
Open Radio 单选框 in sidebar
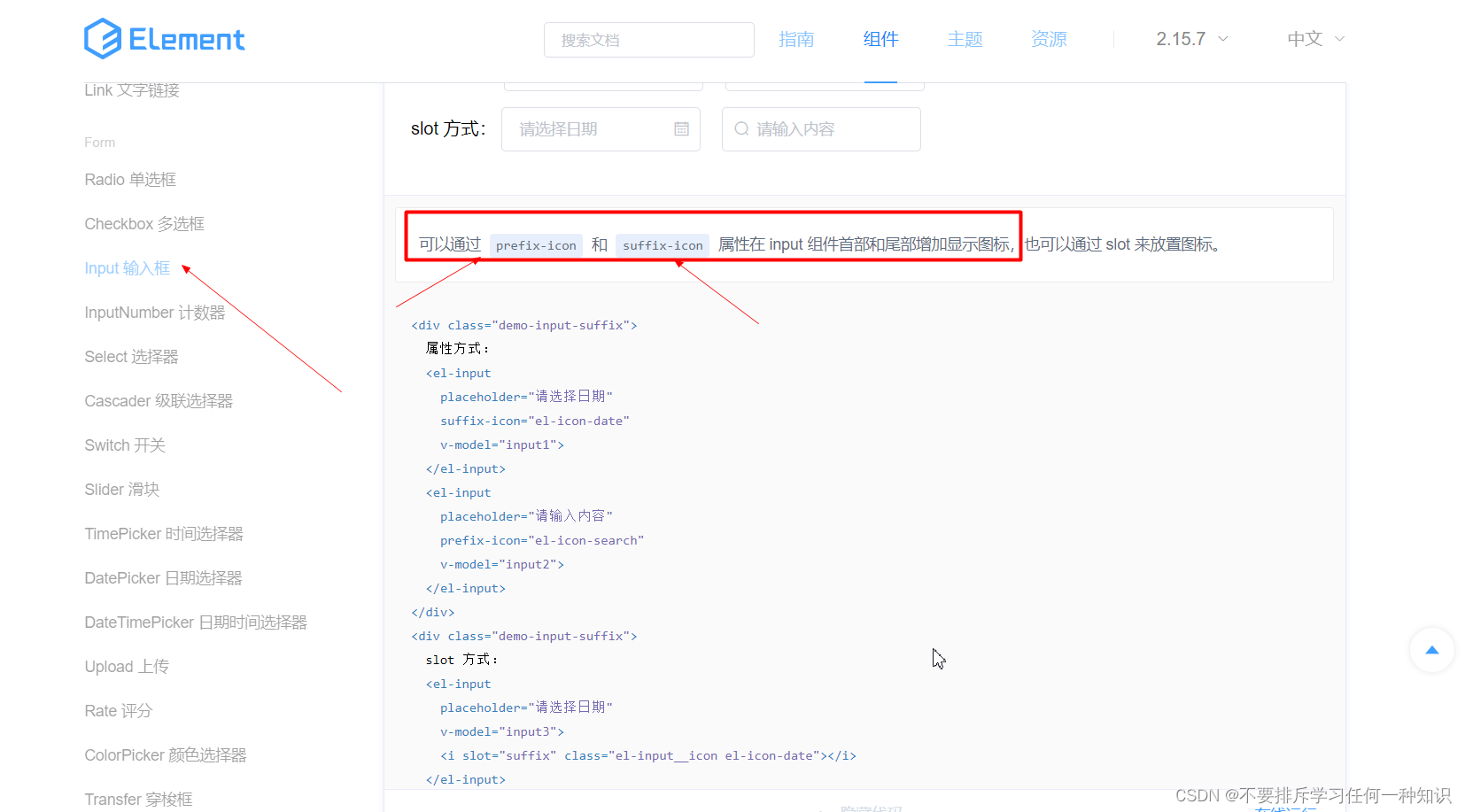(x=130, y=180)
